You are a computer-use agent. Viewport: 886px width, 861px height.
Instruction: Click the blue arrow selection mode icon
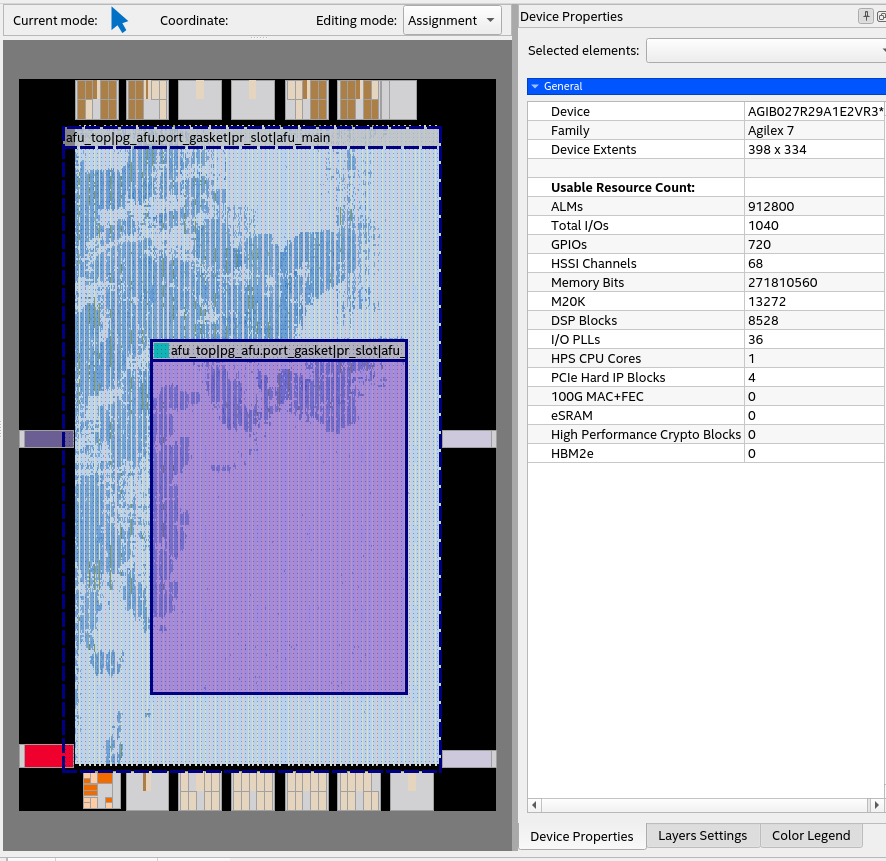(x=119, y=20)
